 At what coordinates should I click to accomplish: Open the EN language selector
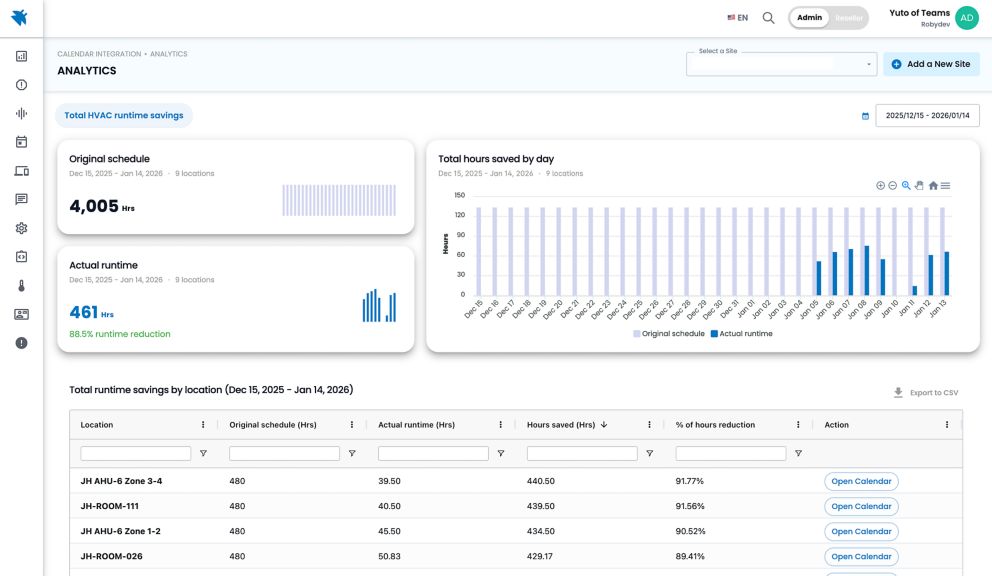click(738, 17)
